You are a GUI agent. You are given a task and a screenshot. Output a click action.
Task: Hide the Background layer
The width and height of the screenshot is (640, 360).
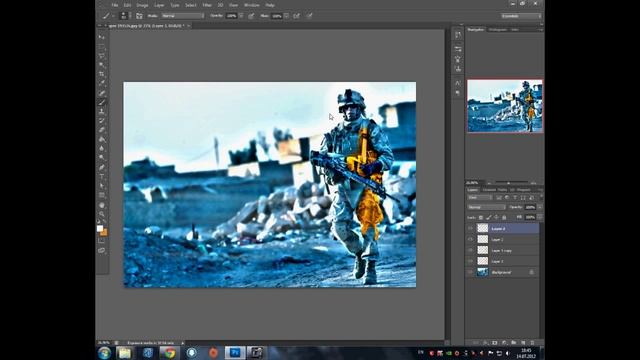tap(470, 272)
